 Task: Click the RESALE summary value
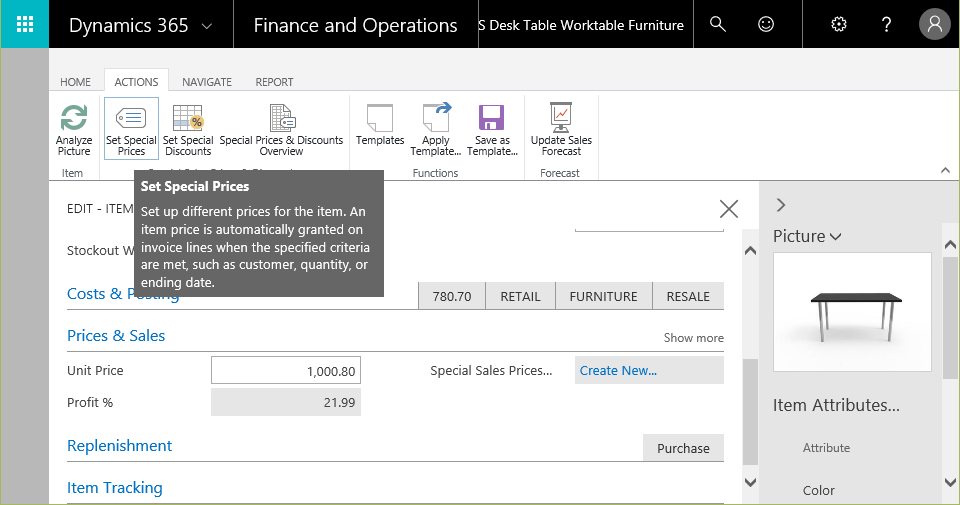point(688,296)
